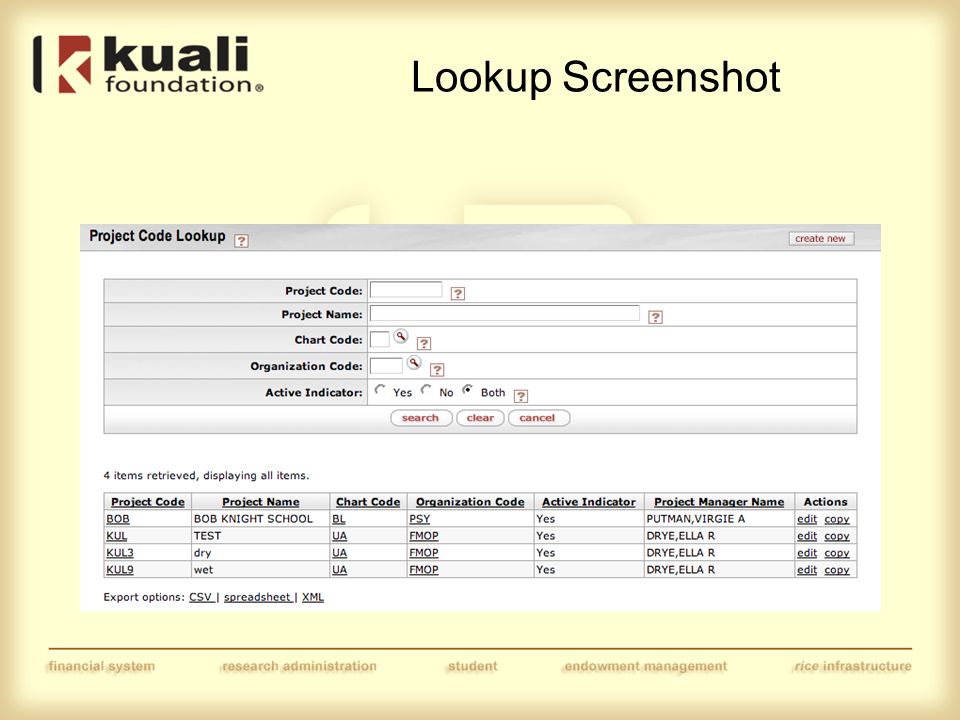
Task: Click edit for BOB row
Action: [x=807, y=519]
